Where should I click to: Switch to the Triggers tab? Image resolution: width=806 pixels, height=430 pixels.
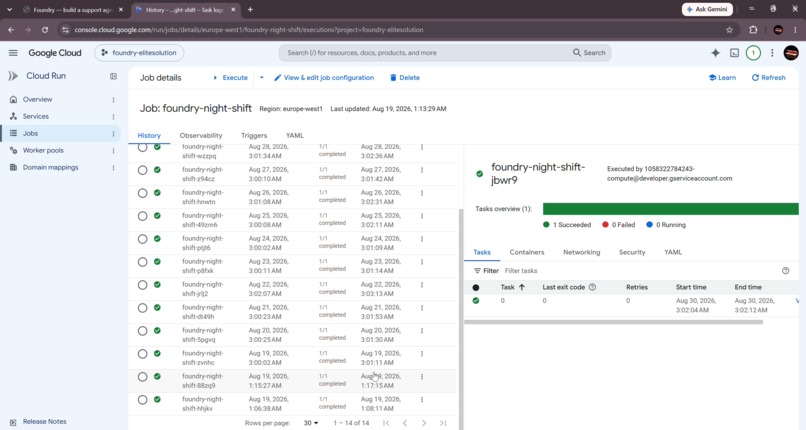pyautogui.click(x=254, y=136)
